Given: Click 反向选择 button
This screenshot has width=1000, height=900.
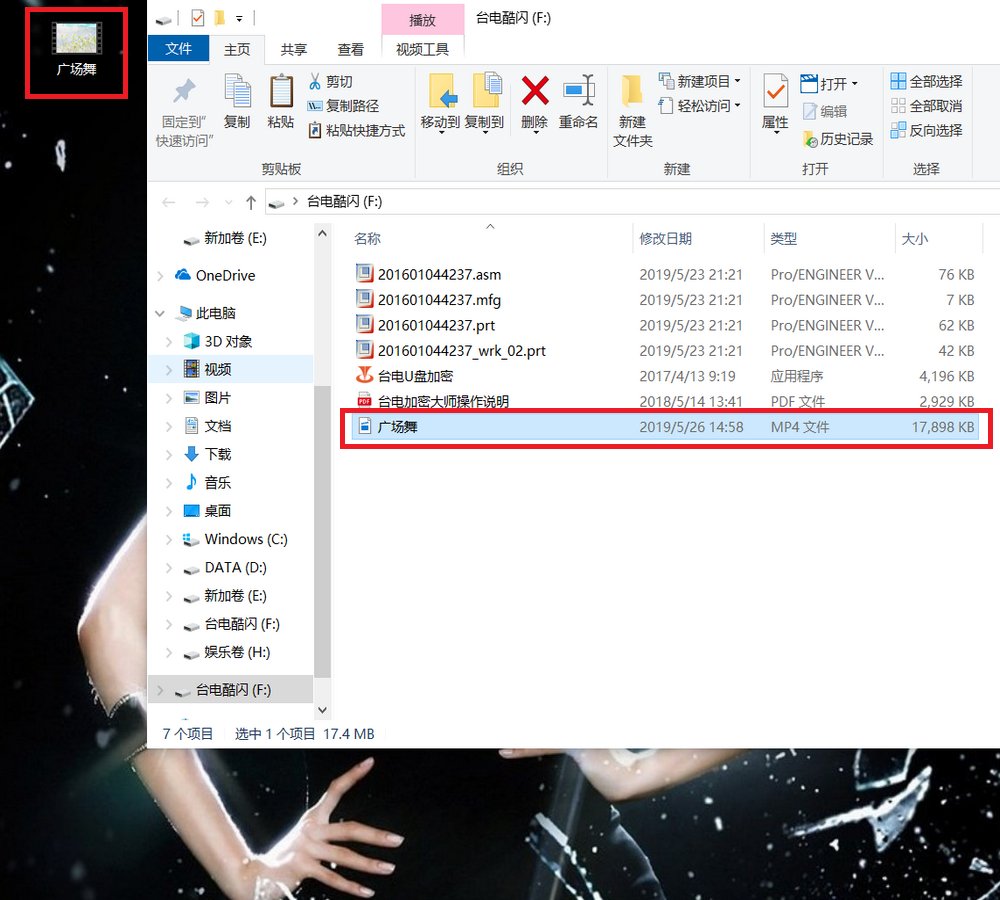Looking at the screenshot, I should [926, 130].
